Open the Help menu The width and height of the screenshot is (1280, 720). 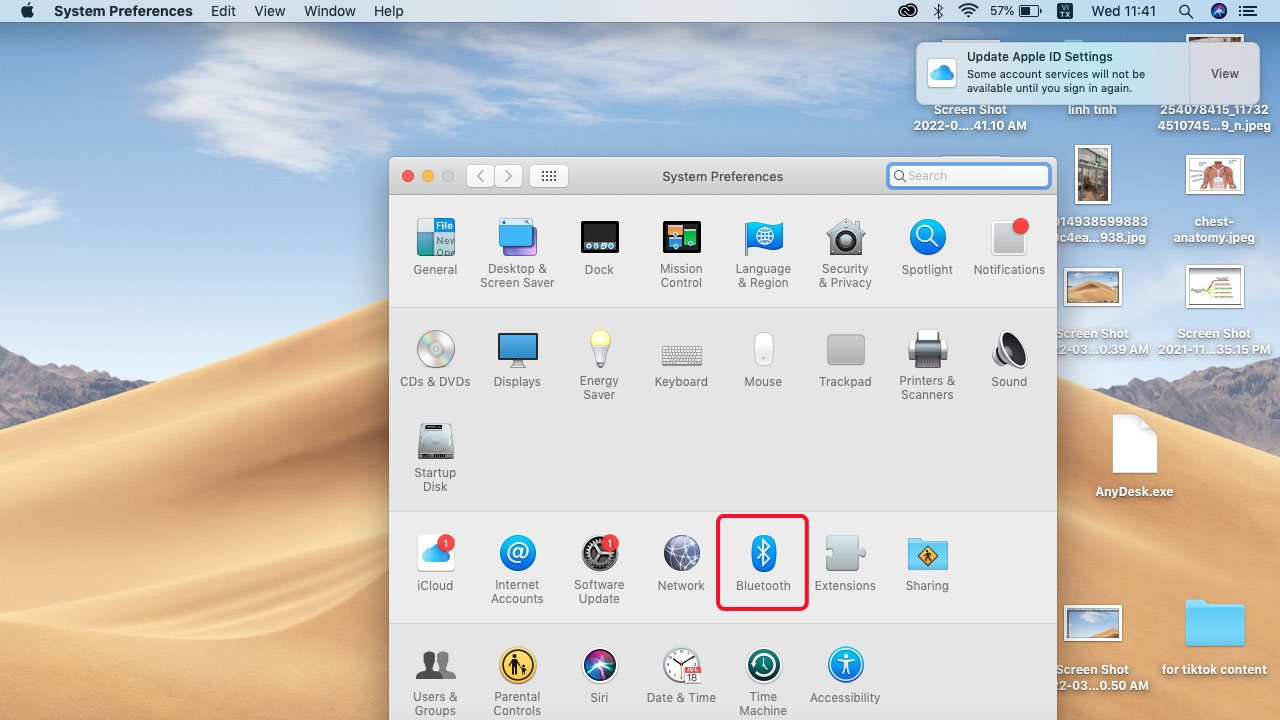pyautogui.click(x=389, y=11)
